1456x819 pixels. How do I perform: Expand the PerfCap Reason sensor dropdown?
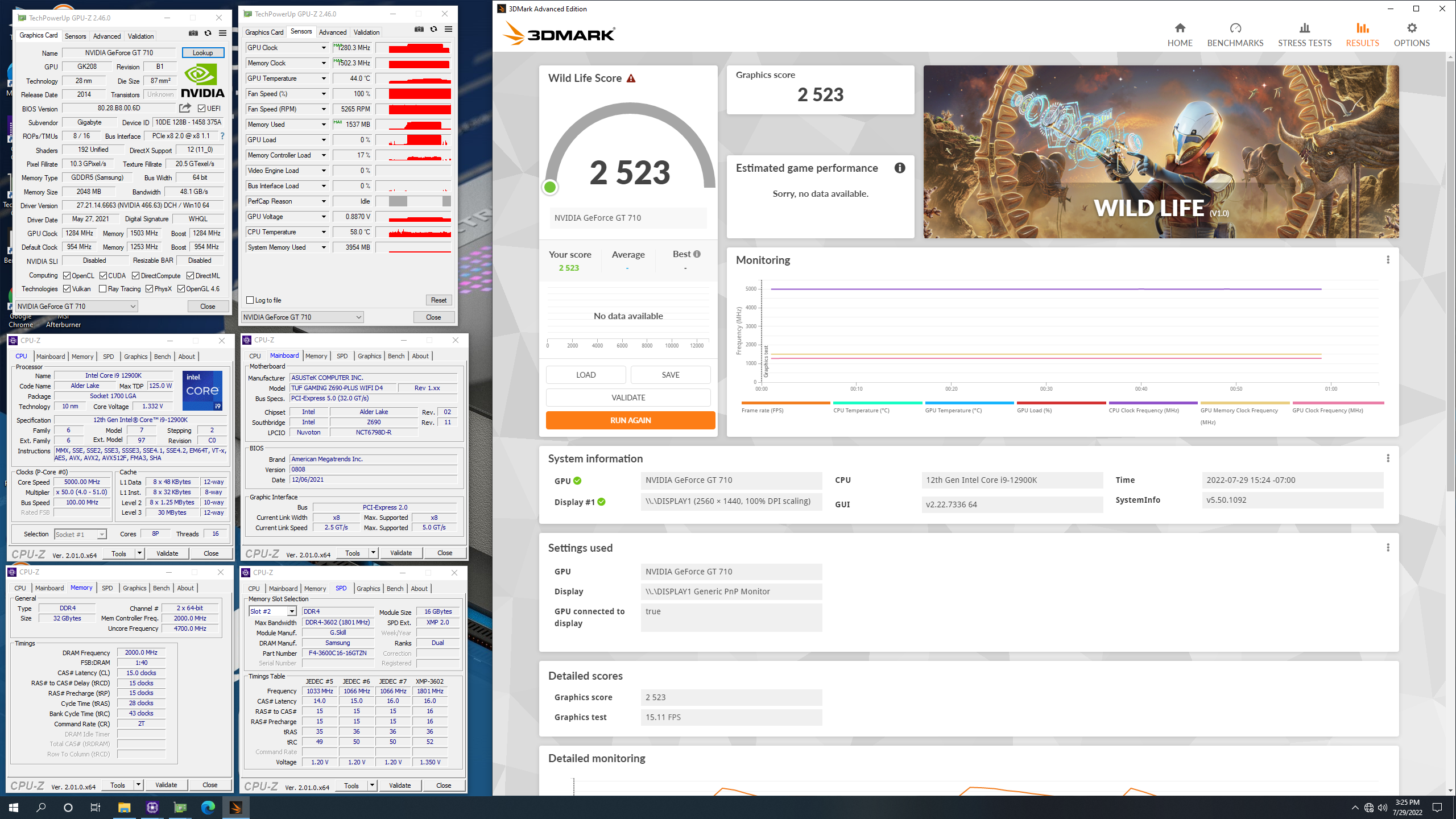[324, 201]
